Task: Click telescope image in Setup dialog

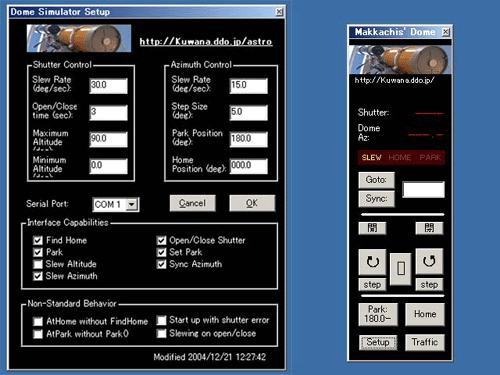Action: (x=79, y=38)
